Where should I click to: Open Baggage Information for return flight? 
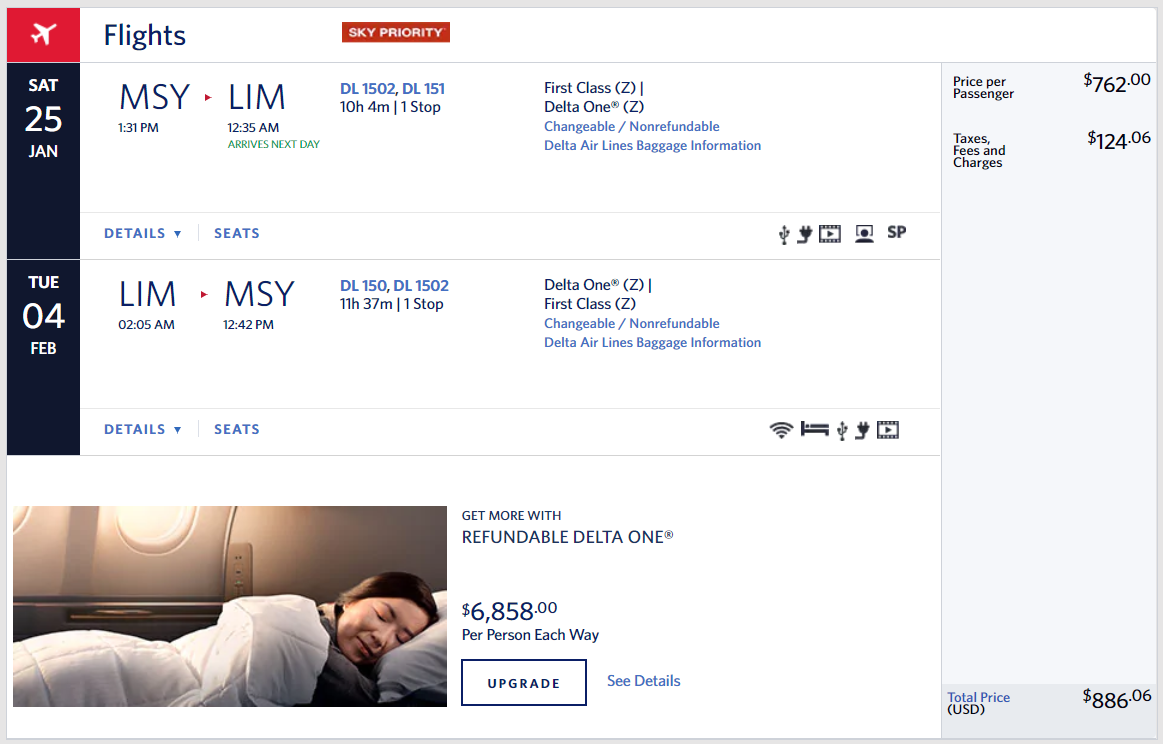pyautogui.click(x=653, y=343)
